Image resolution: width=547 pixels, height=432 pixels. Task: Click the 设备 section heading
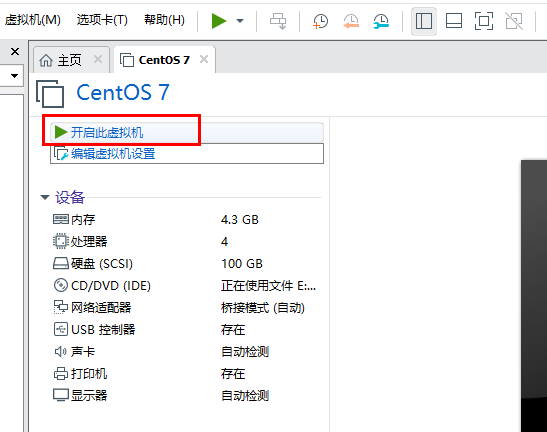[70, 197]
